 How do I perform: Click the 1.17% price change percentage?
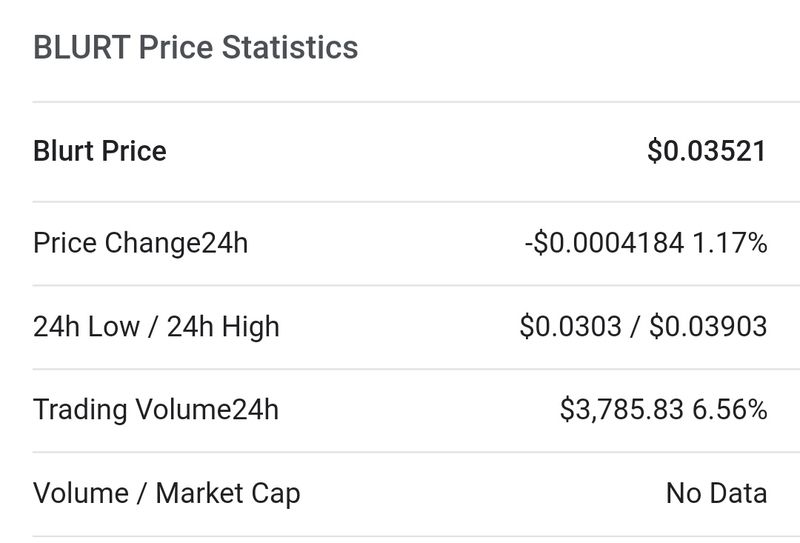pos(729,243)
